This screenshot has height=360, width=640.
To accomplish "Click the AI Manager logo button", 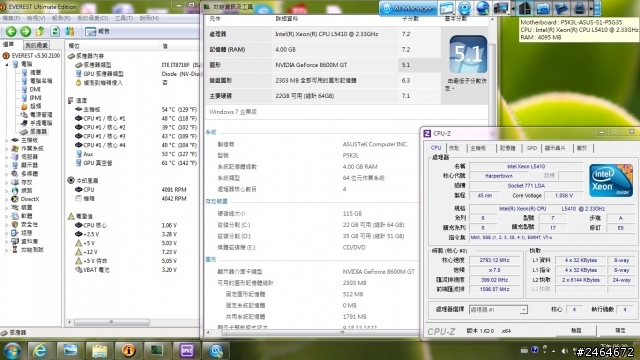I will pos(408,9).
